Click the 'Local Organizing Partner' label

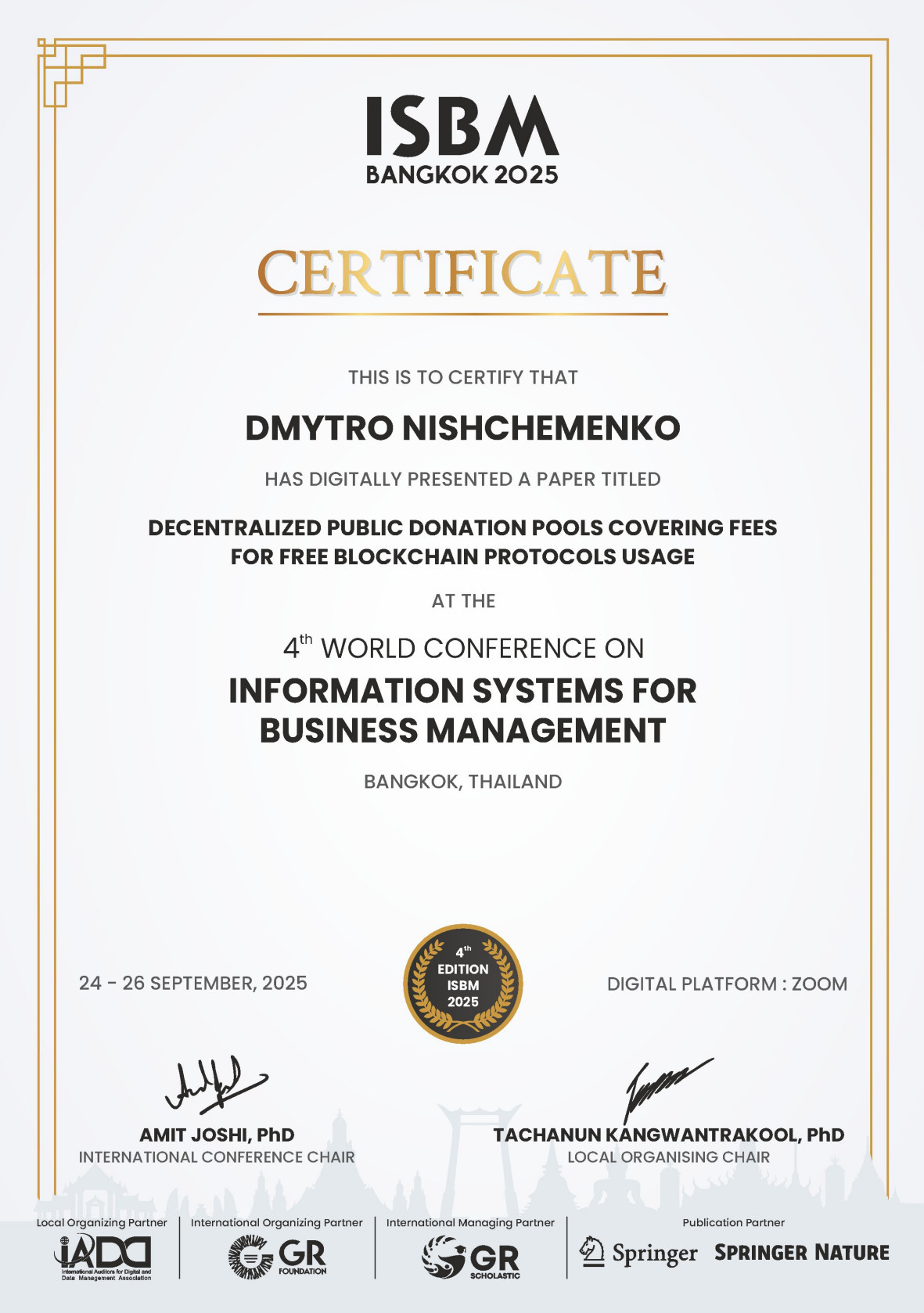pyautogui.click(x=102, y=1223)
